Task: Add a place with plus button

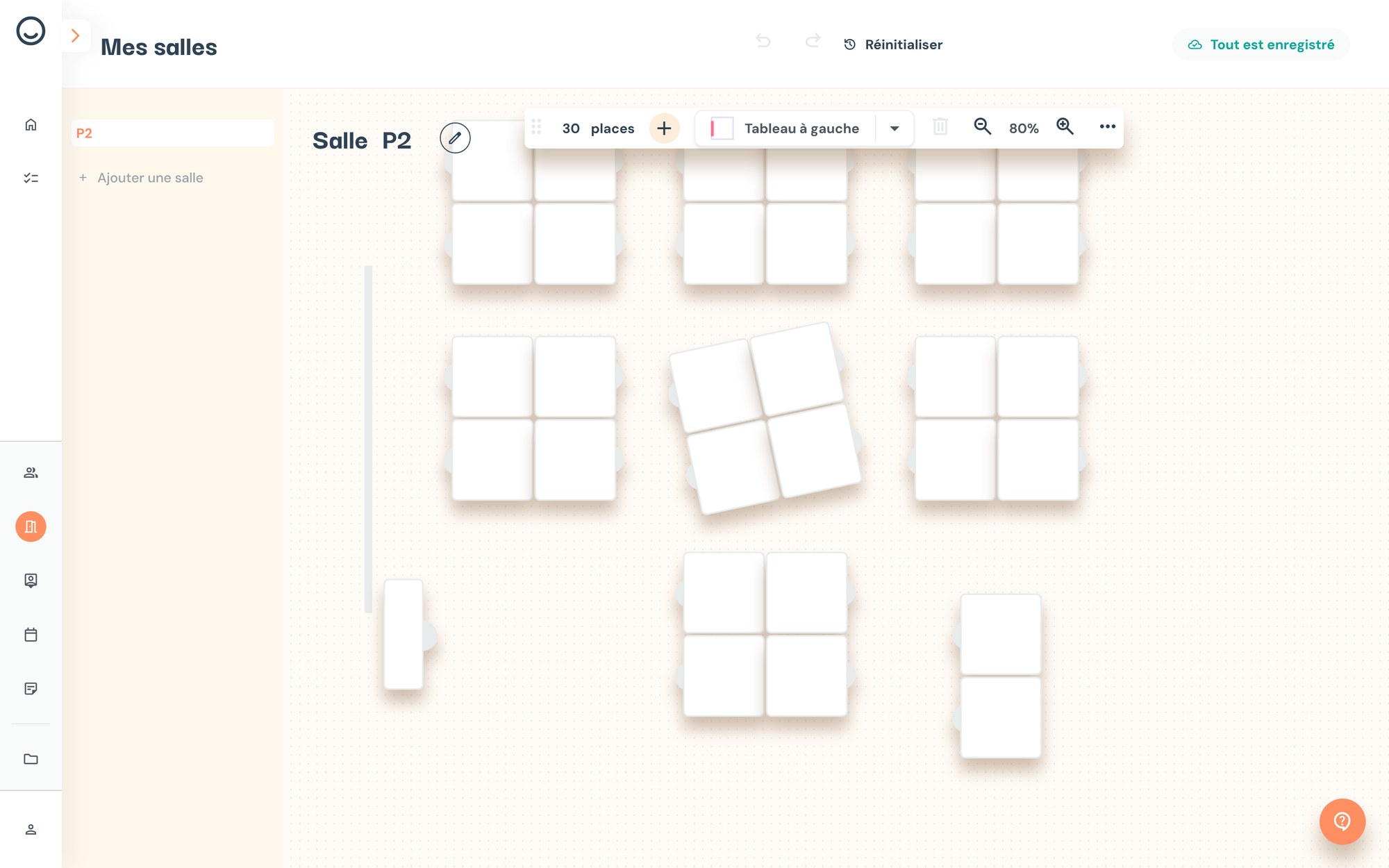Action: point(664,128)
